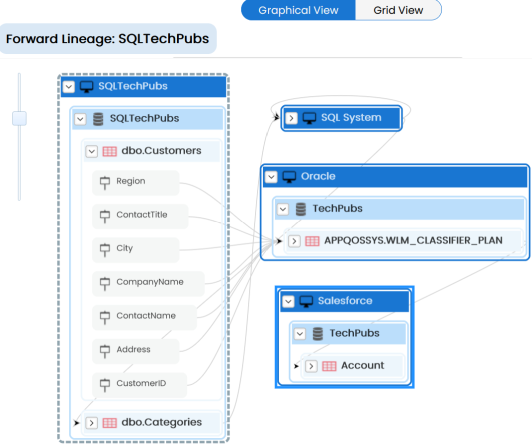This screenshot has width=532, height=446.
Task: Click the dbo.Customers table grid icon
Action: pos(110,151)
